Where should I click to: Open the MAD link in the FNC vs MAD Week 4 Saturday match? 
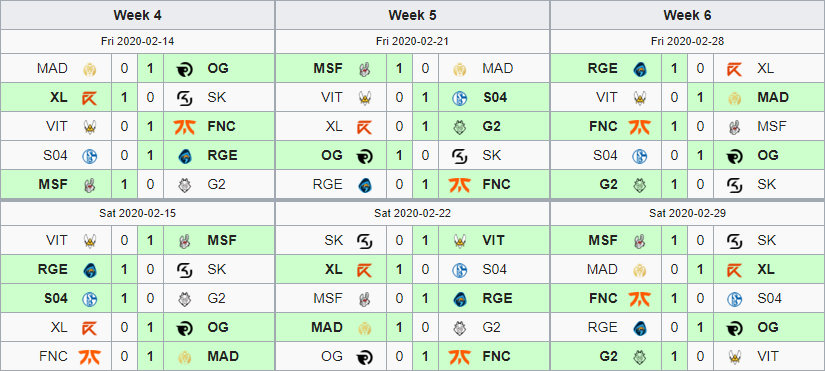(x=223, y=356)
